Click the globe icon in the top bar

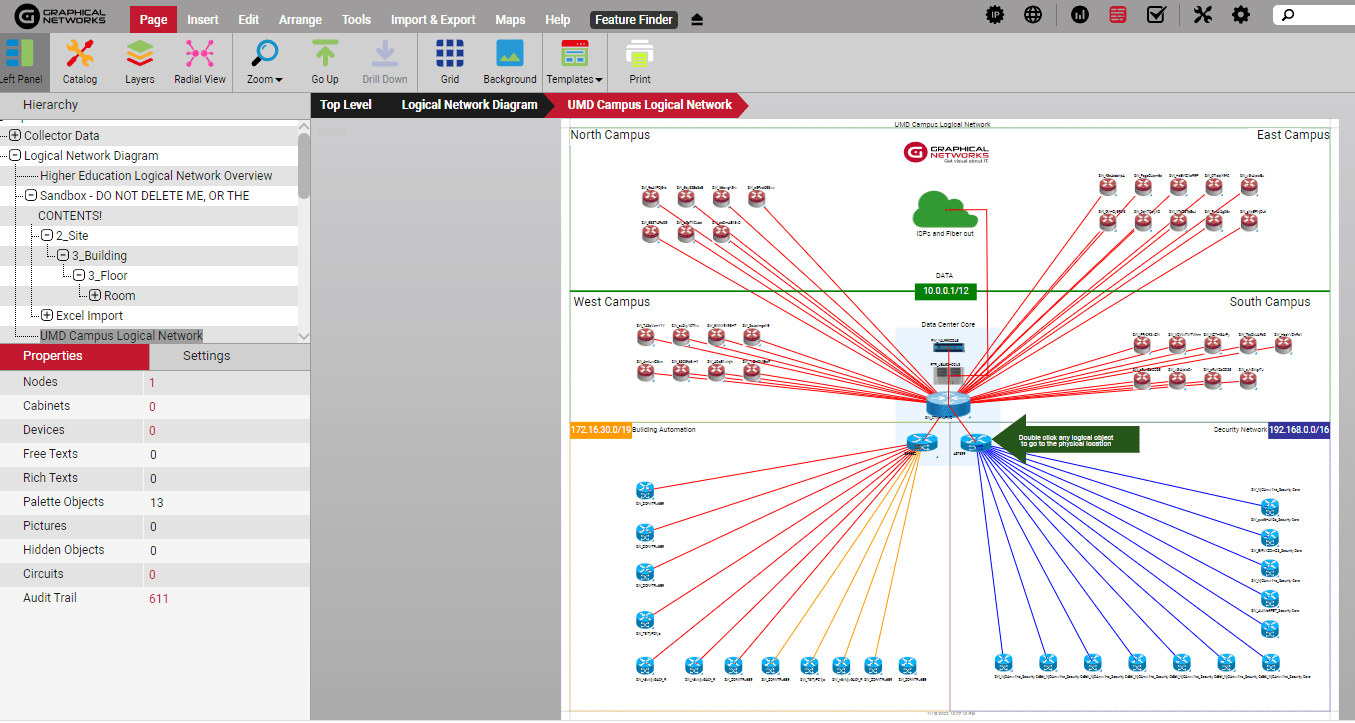1033,14
